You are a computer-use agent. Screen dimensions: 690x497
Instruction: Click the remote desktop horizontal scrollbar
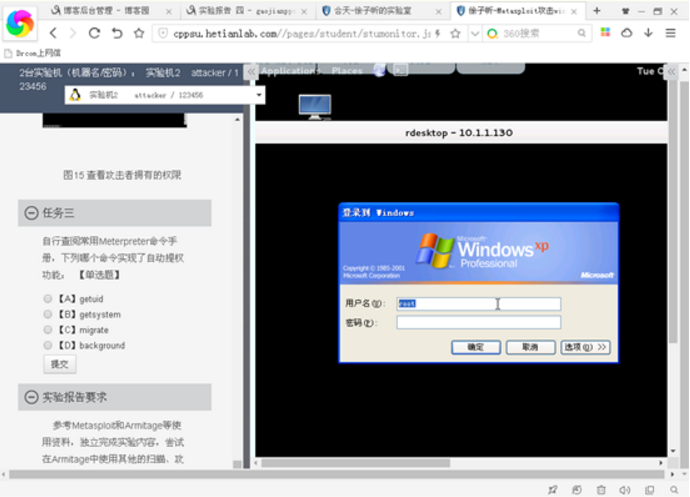pyautogui.click(x=356, y=463)
